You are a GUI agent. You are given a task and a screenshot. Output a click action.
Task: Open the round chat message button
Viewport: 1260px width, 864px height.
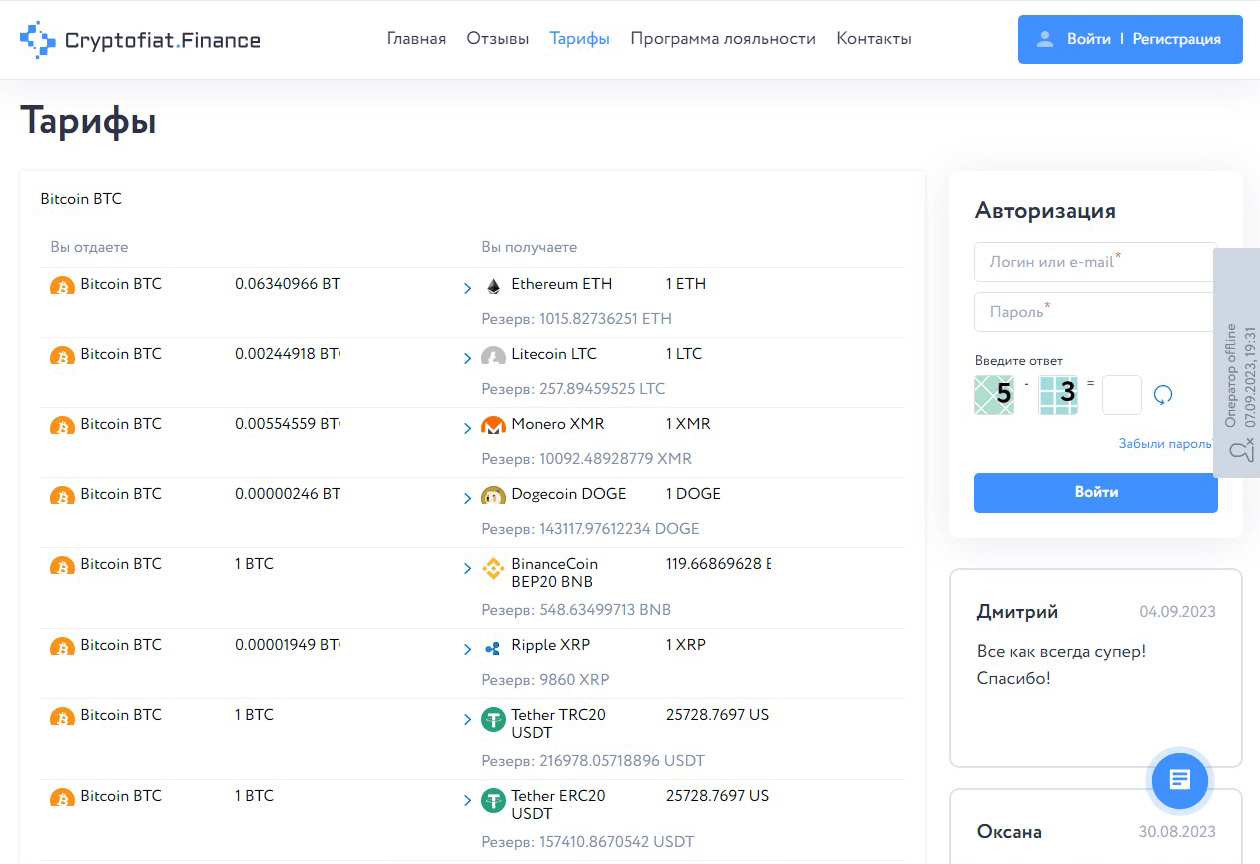(1180, 779)
